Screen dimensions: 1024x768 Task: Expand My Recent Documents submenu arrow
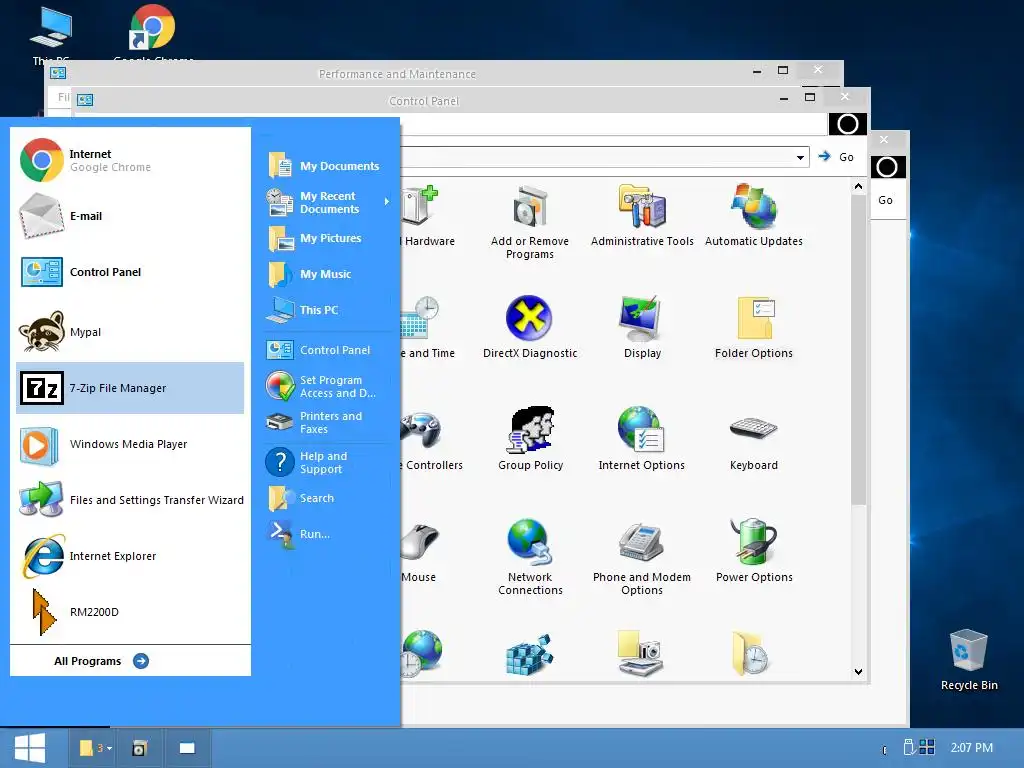(x=387, y=202)
